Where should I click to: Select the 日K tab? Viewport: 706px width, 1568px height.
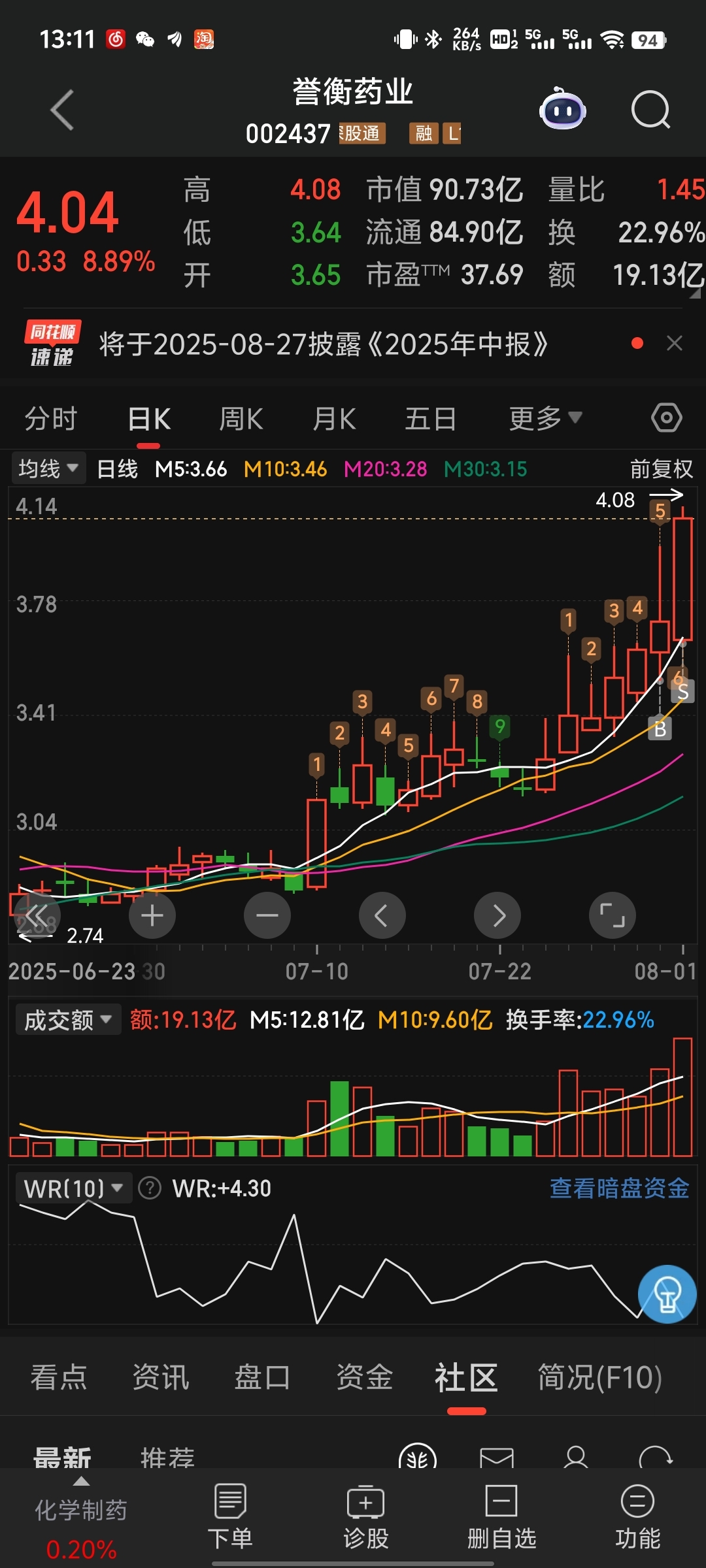[149, 419]
